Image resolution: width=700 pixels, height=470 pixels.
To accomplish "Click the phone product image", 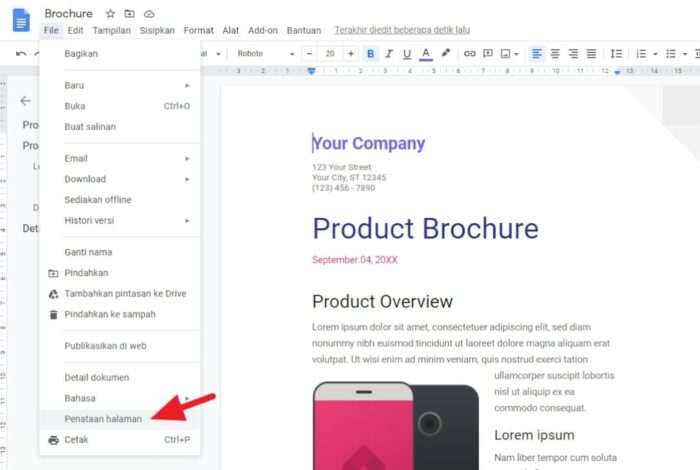I will pos(396,425).
